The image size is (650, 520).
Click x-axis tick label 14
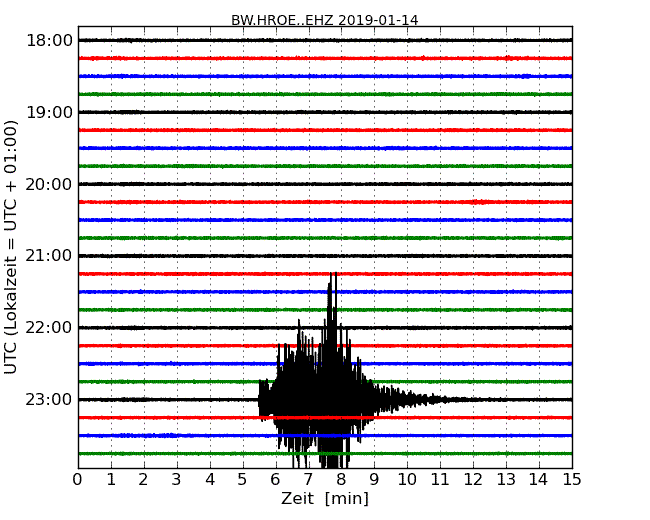[x=539, y=480]
